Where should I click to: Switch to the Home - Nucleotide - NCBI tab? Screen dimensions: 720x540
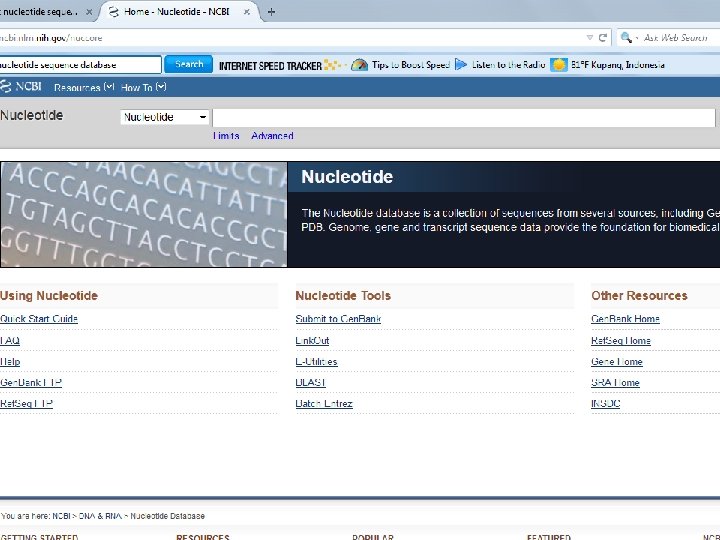pos(178,12)
